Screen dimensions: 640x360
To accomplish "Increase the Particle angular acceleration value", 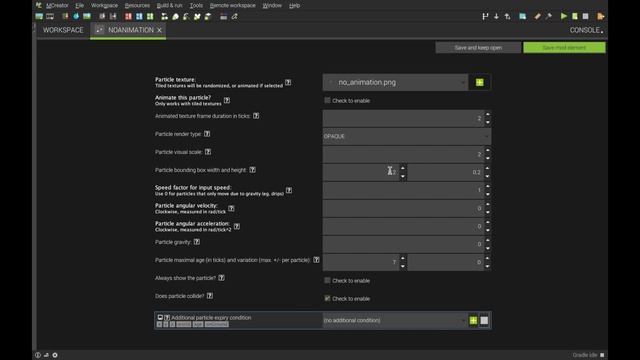I will [488, 222].
